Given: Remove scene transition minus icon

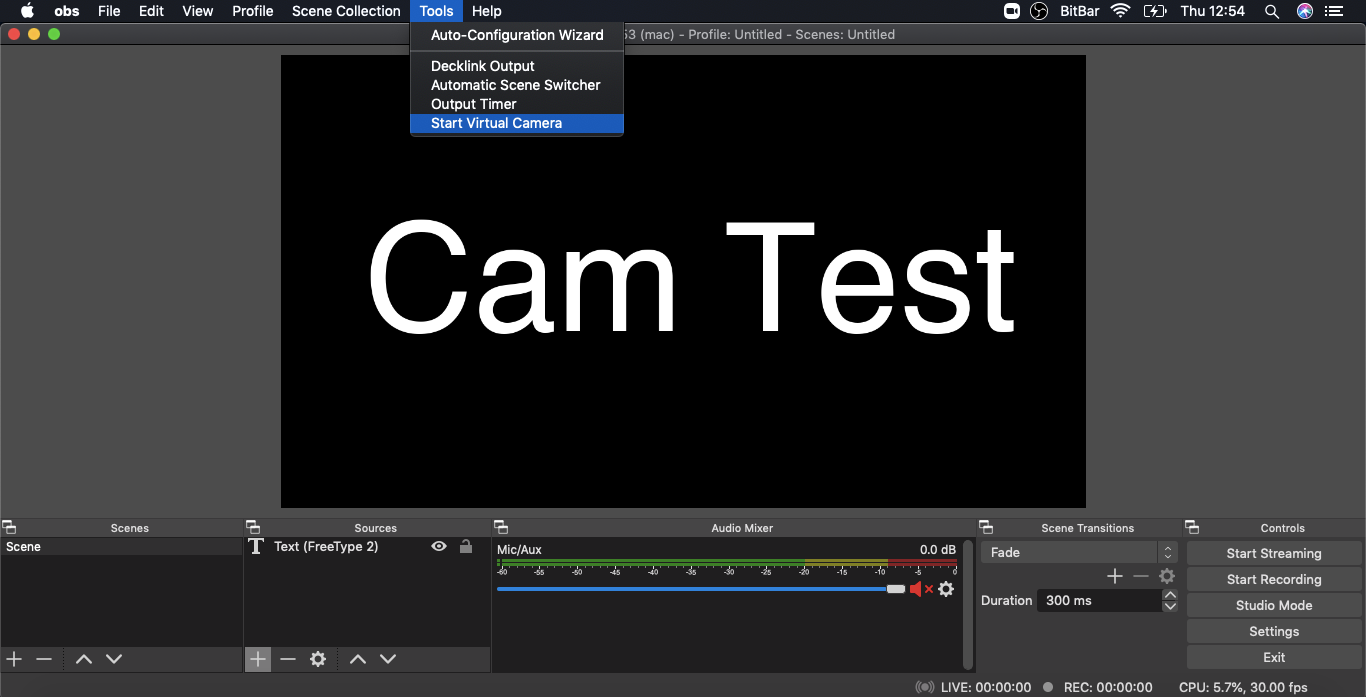Looking at the screenshot, I should click(1141, 576).
